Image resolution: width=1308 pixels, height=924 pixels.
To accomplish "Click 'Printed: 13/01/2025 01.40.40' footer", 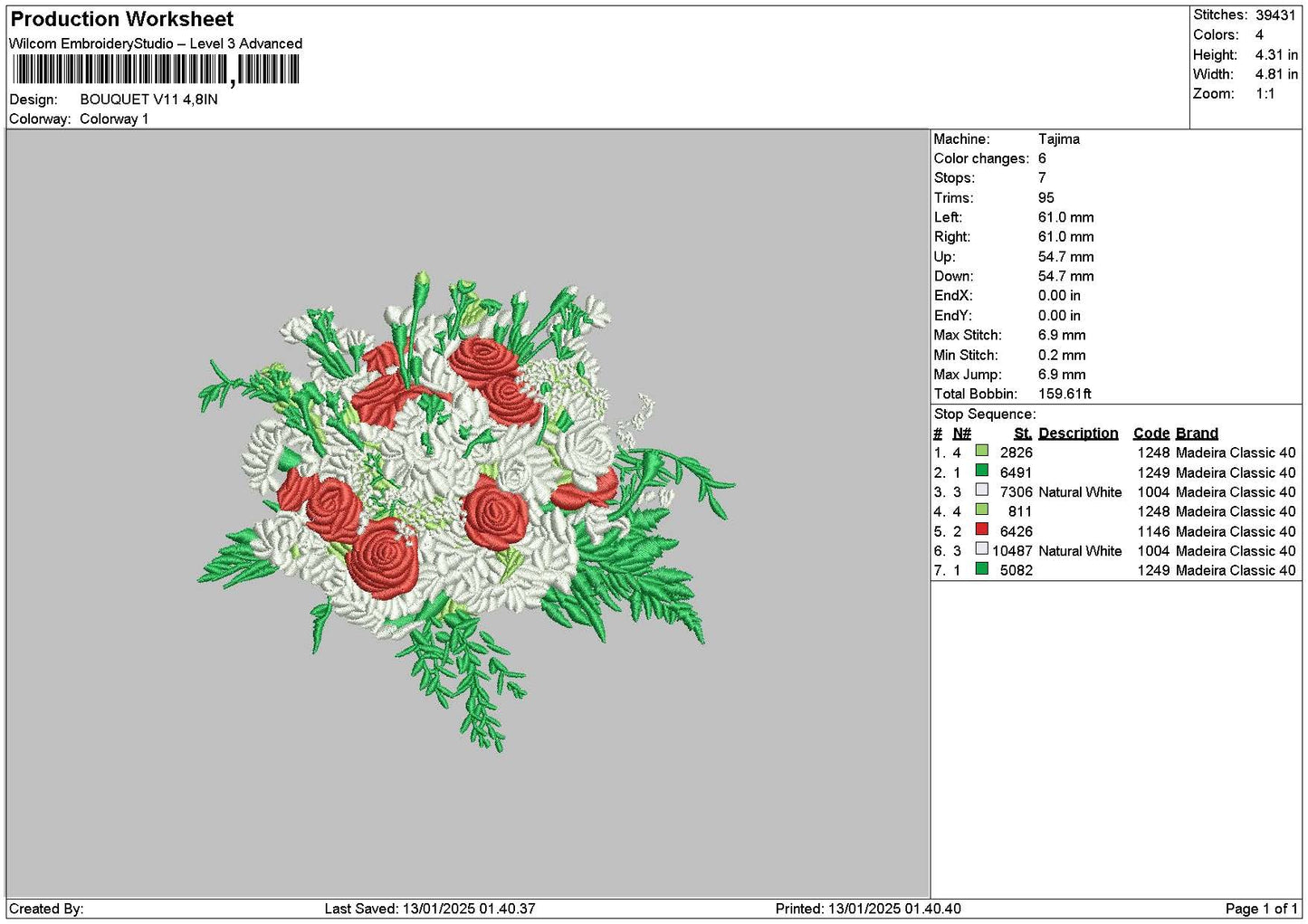I will point(868,910).
